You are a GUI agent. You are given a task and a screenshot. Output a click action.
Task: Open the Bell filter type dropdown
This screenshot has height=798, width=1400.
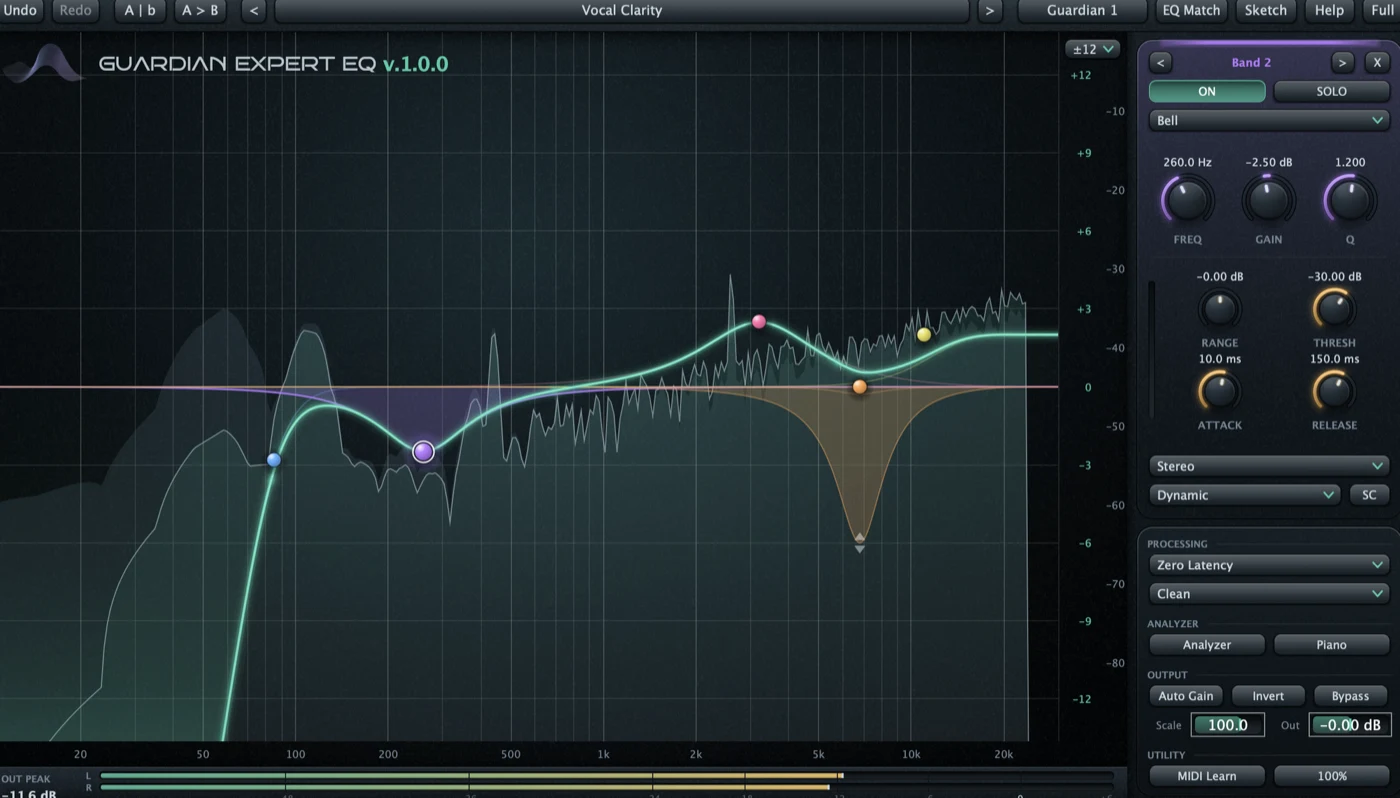(x=1269, y=120)
